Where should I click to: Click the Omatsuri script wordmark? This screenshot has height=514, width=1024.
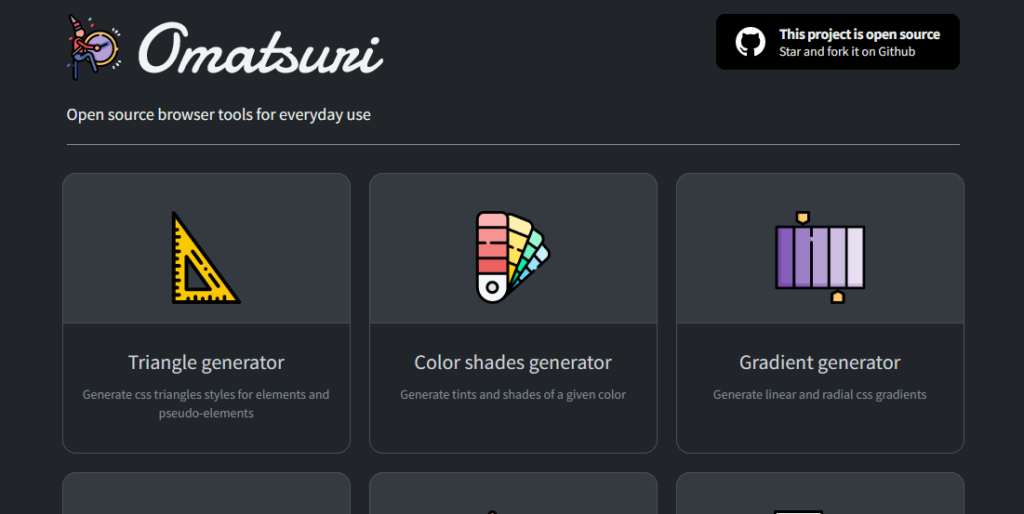(x=261, y=48)
